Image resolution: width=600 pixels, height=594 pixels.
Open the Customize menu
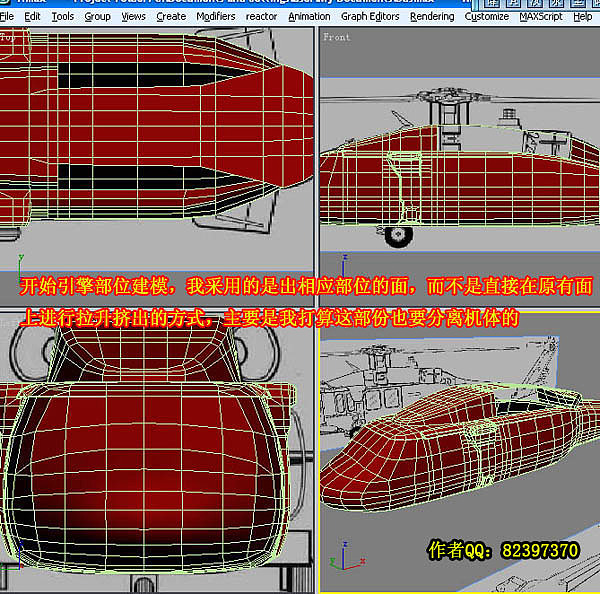click(487, 17)
